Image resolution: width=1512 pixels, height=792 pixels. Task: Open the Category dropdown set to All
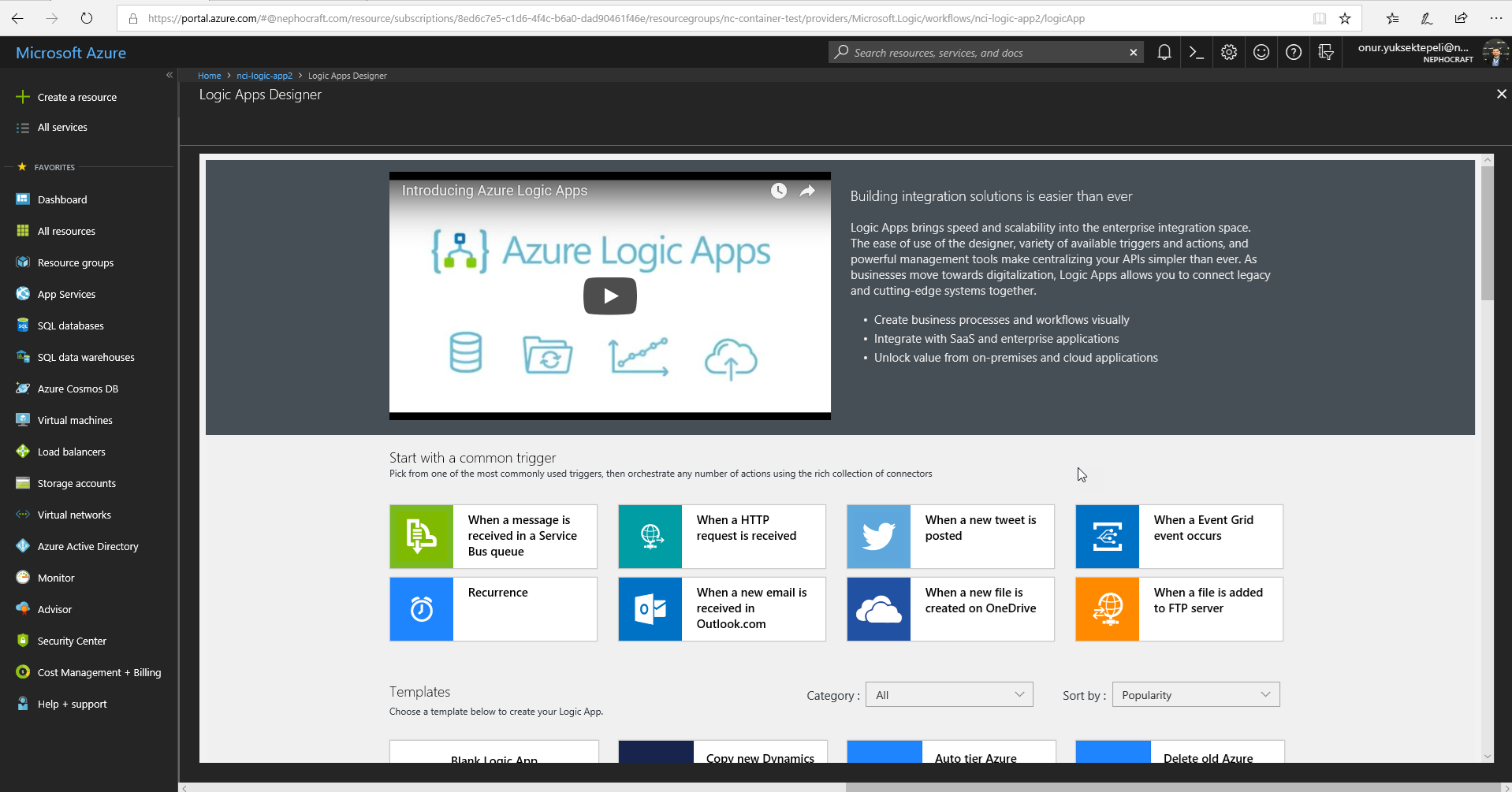pyautogui.click(x=949, y=694)
